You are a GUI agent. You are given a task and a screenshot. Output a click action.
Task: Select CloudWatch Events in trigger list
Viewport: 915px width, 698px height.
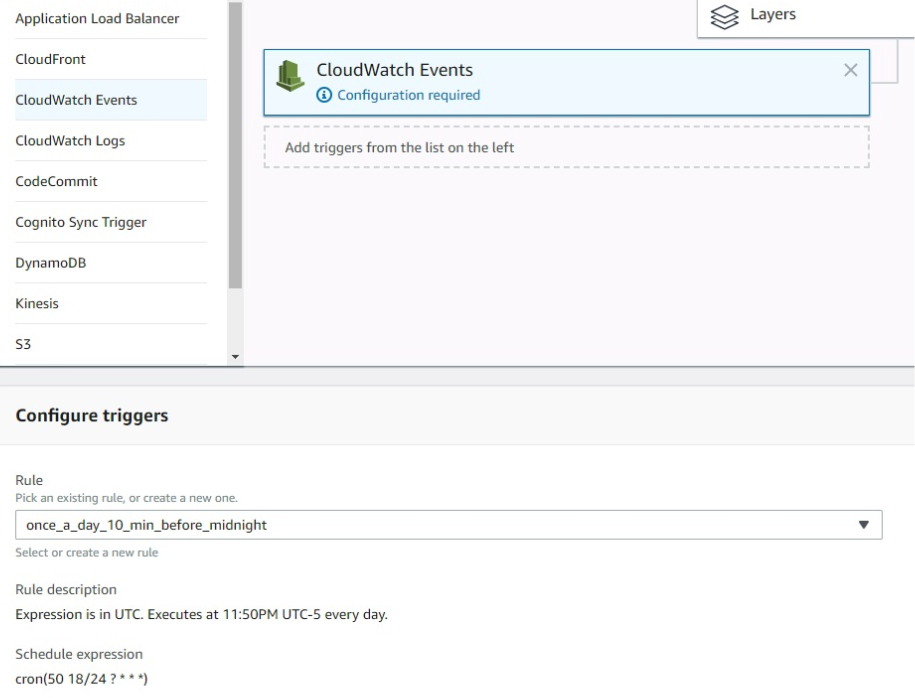click(111, 100)
